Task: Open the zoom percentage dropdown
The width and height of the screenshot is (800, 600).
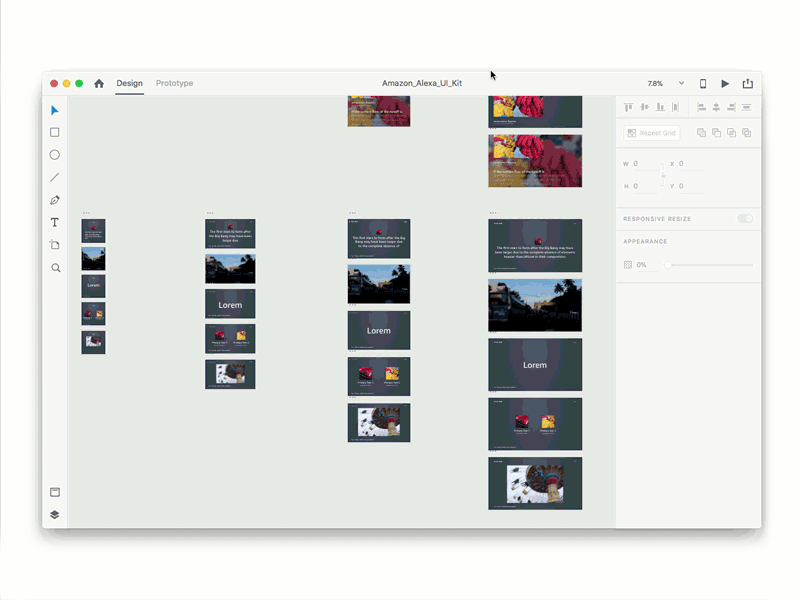Action: [681, 83]
